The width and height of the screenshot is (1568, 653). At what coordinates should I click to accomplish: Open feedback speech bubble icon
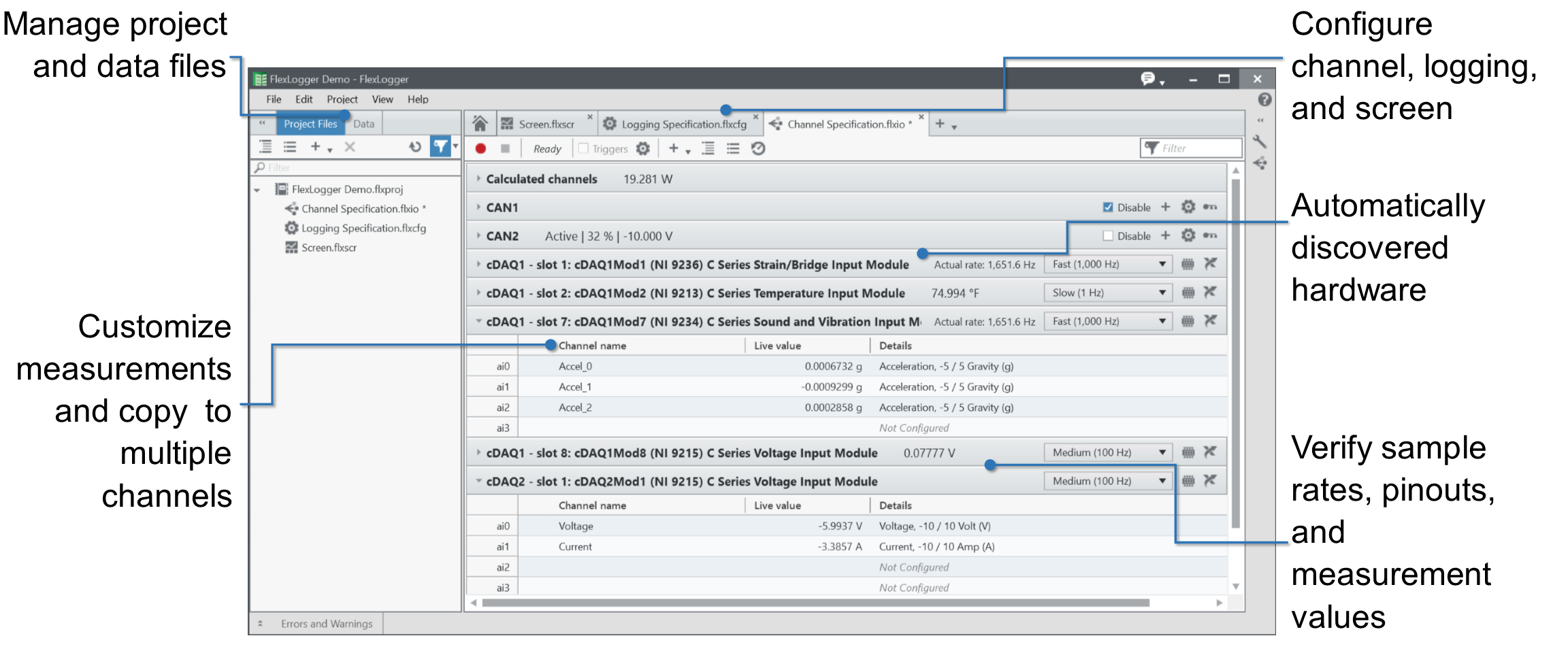click(1147, 79)
